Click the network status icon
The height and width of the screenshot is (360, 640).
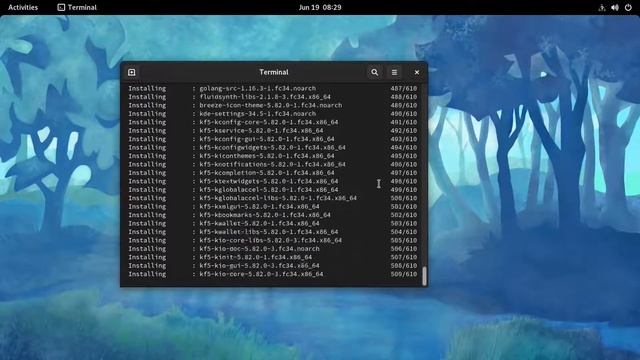[602, 7]
